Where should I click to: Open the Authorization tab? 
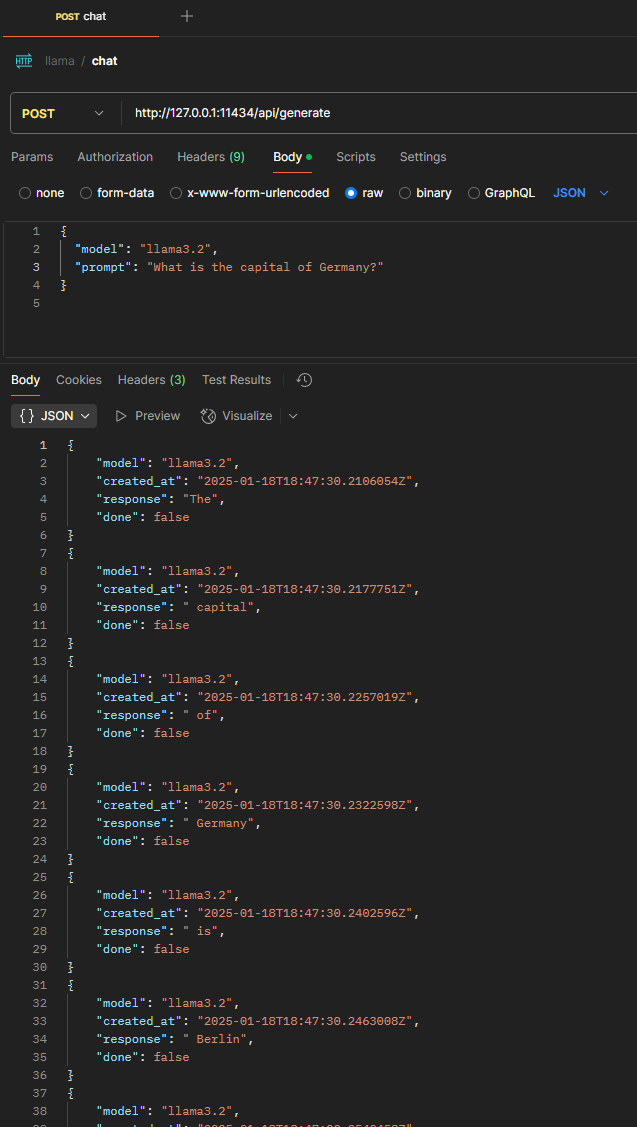click(x=115, y=157)
